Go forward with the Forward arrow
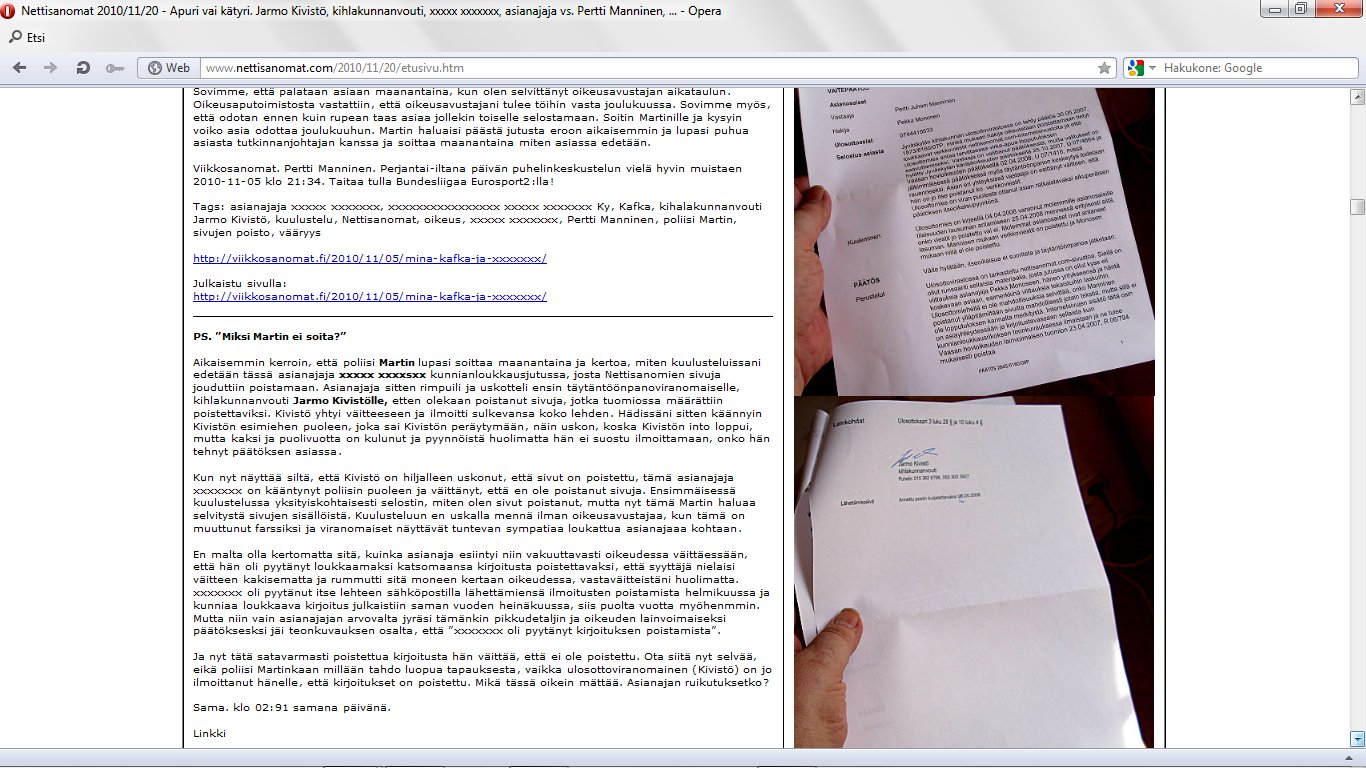 [x=51, y=68]
